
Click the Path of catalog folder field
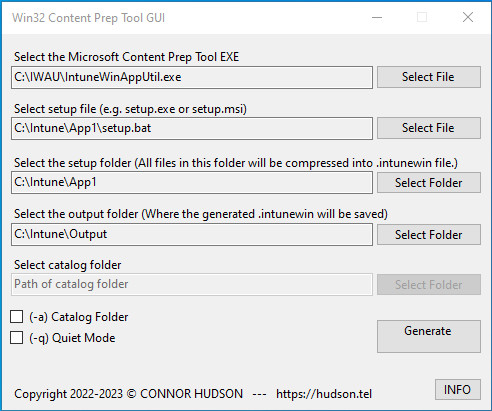192,284
